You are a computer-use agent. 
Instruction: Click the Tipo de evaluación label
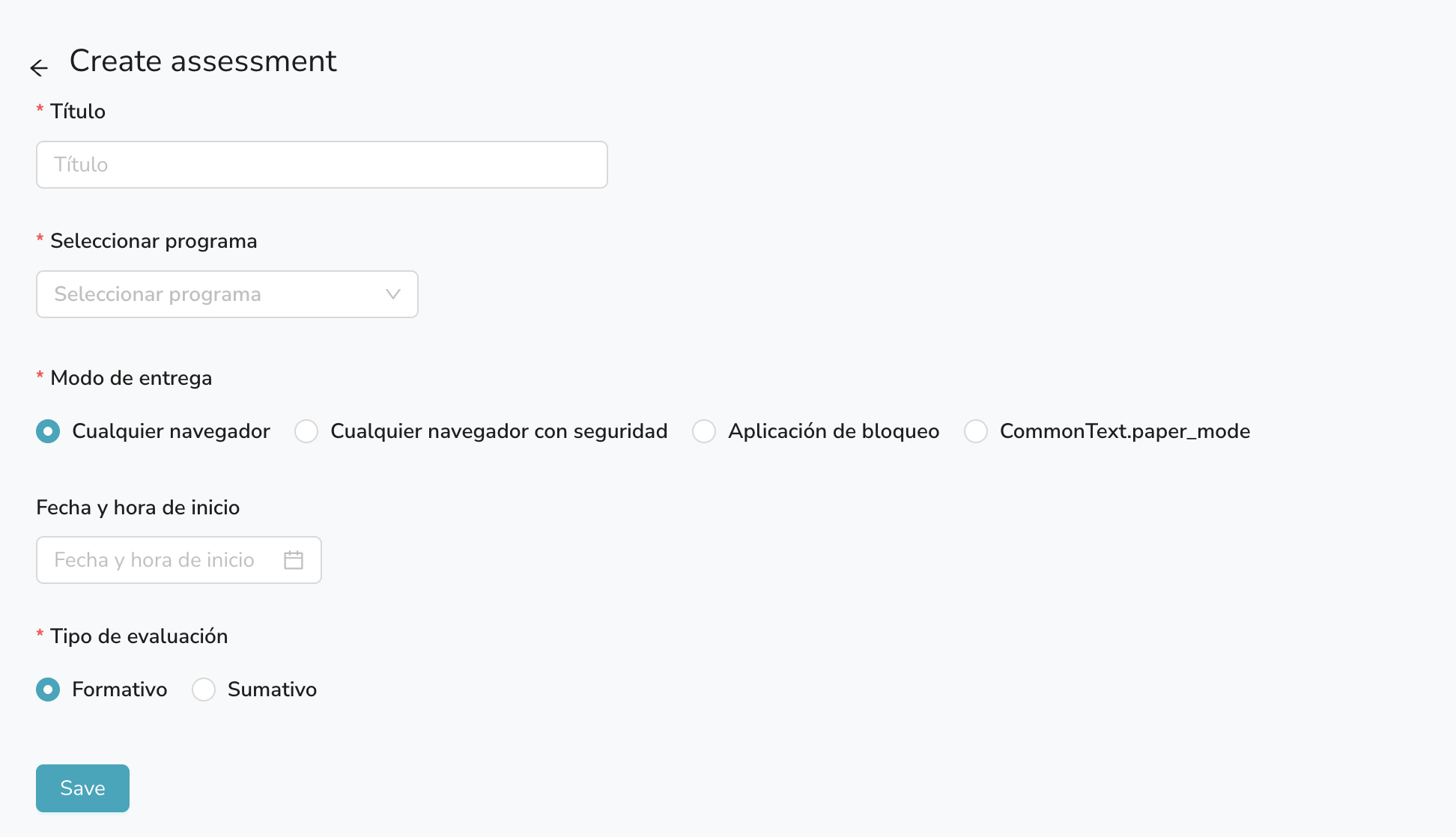(139, 636)
